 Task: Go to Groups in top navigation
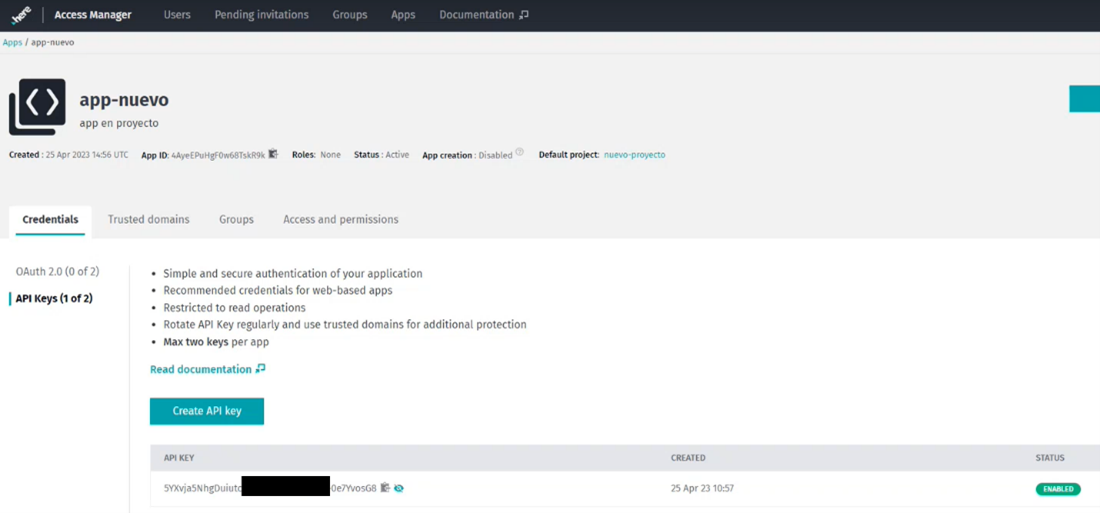point(350,15)
